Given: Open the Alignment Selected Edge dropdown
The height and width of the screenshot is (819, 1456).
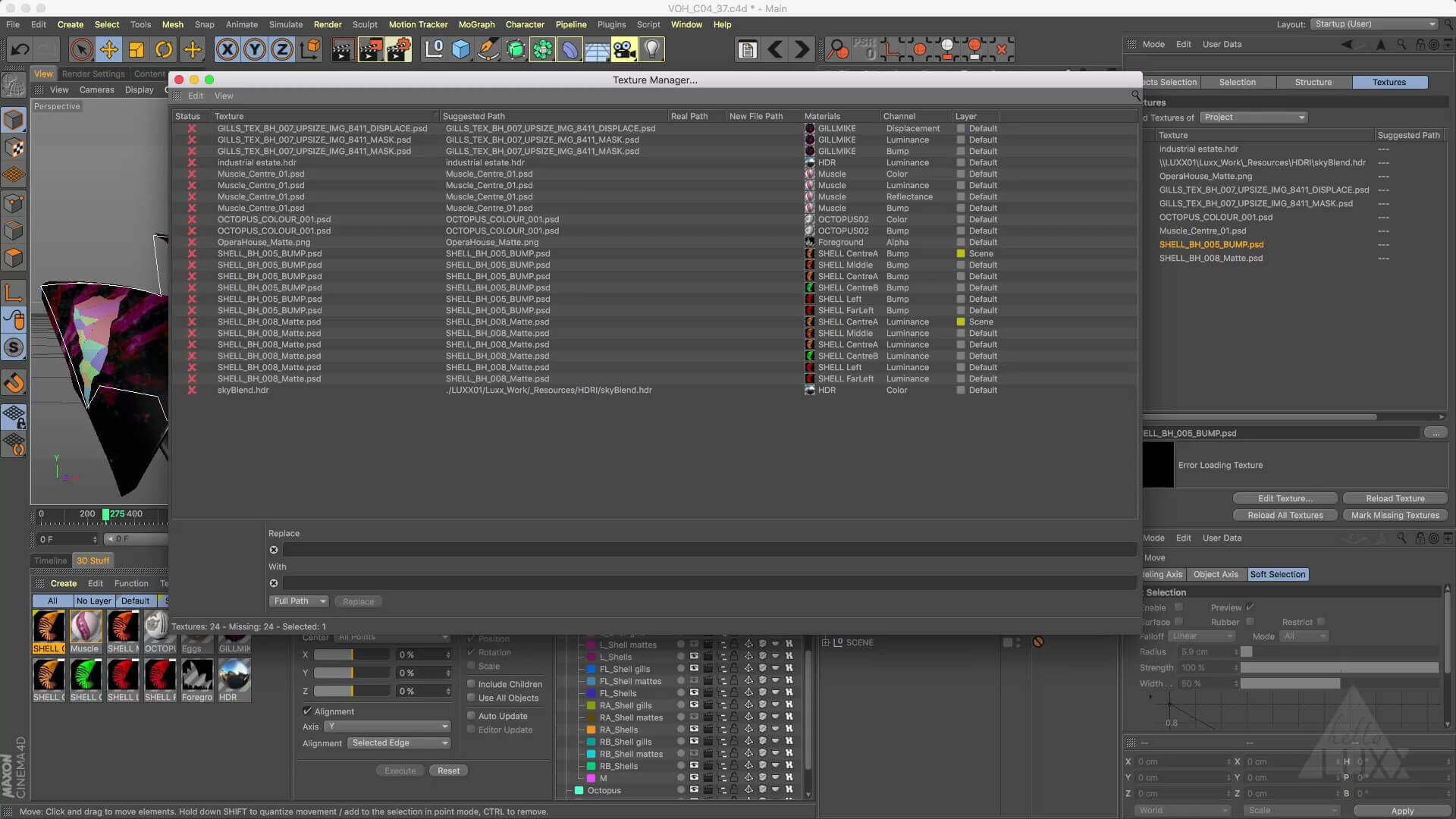Looking at the screenshot, I should click(x=399, y=743).
